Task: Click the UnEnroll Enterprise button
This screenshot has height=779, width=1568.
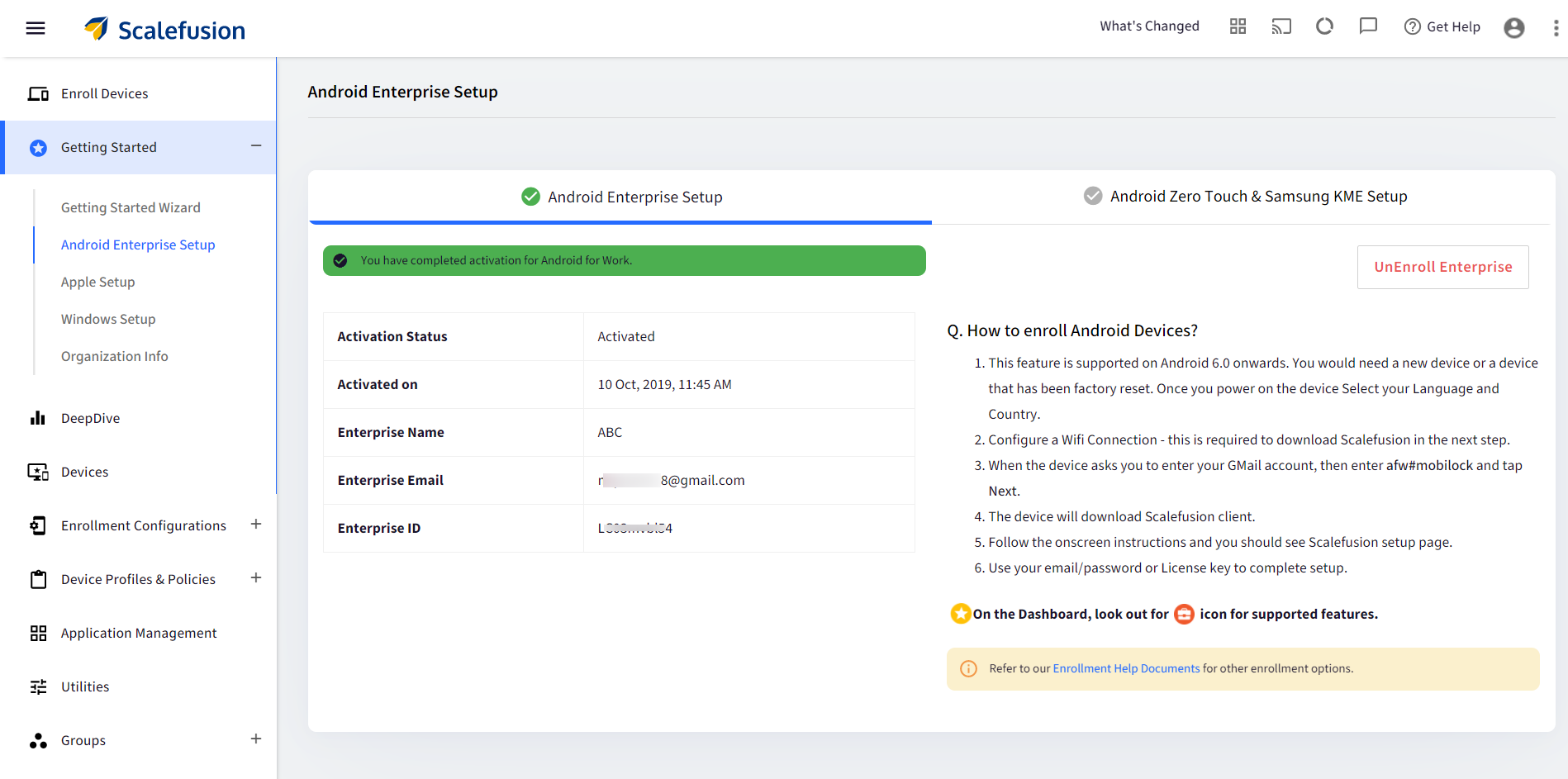Action: pos(1442,267)
